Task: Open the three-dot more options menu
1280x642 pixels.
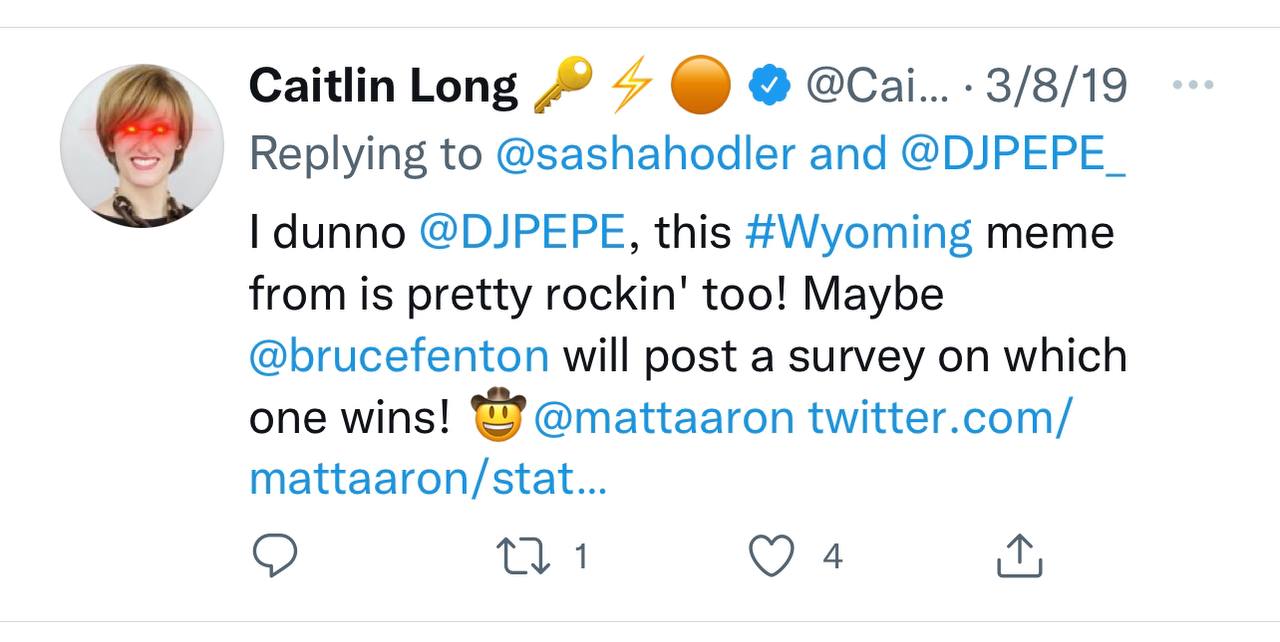Action: (x=1191, y=86)
